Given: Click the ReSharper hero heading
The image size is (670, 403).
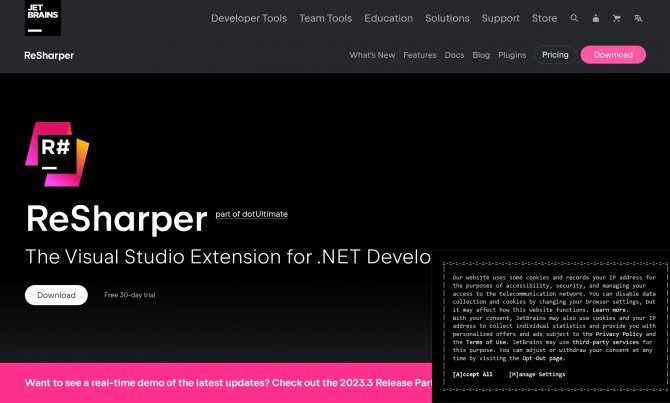Looking at the screenshot, I should 117,219.
